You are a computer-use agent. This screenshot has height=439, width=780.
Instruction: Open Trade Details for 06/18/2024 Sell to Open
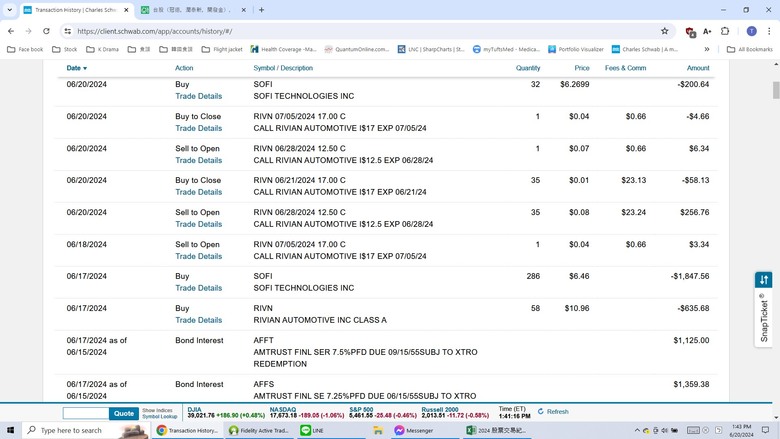click(198, 256)
